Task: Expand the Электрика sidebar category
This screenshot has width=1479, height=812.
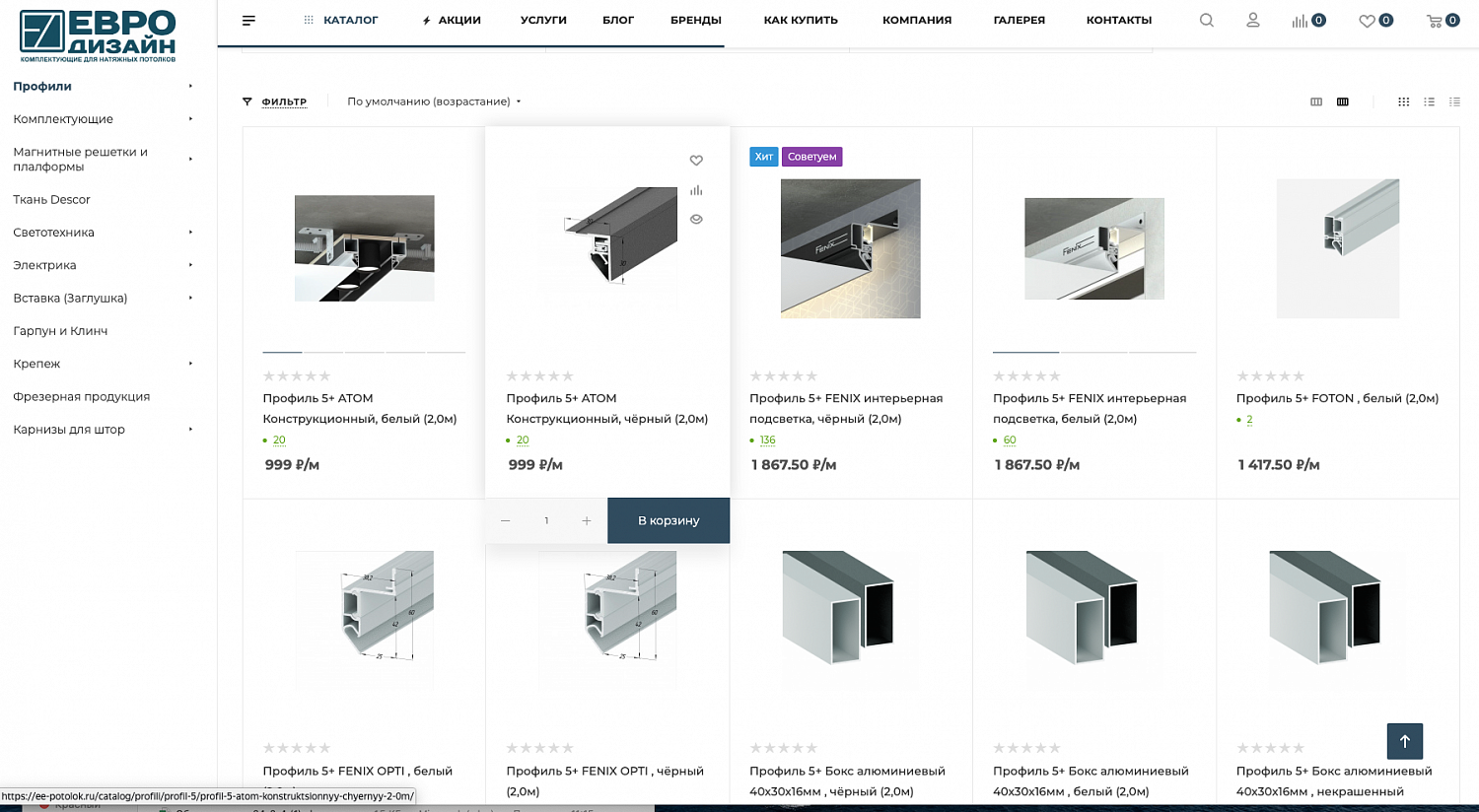Action: click(190, 265)
